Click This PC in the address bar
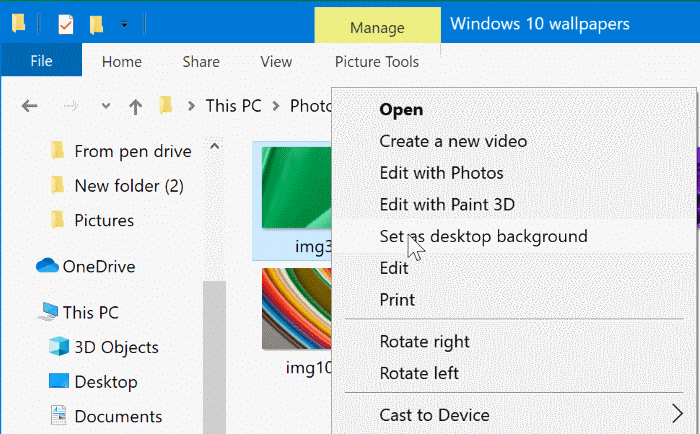The height and width of the screenshot is (434, 700). 233,106
